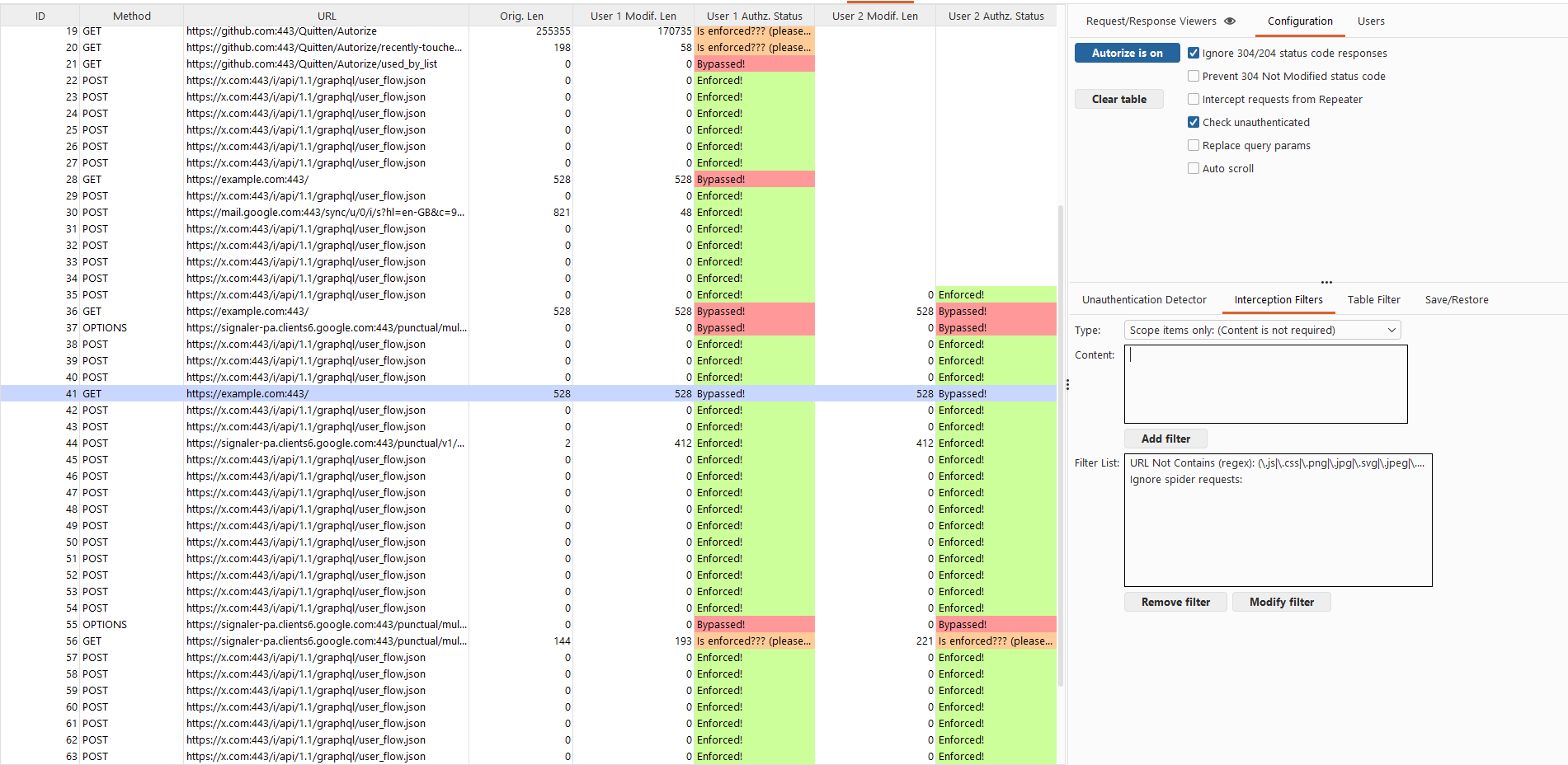Sort table by User 1 Authz. Status header

[754, 16]
